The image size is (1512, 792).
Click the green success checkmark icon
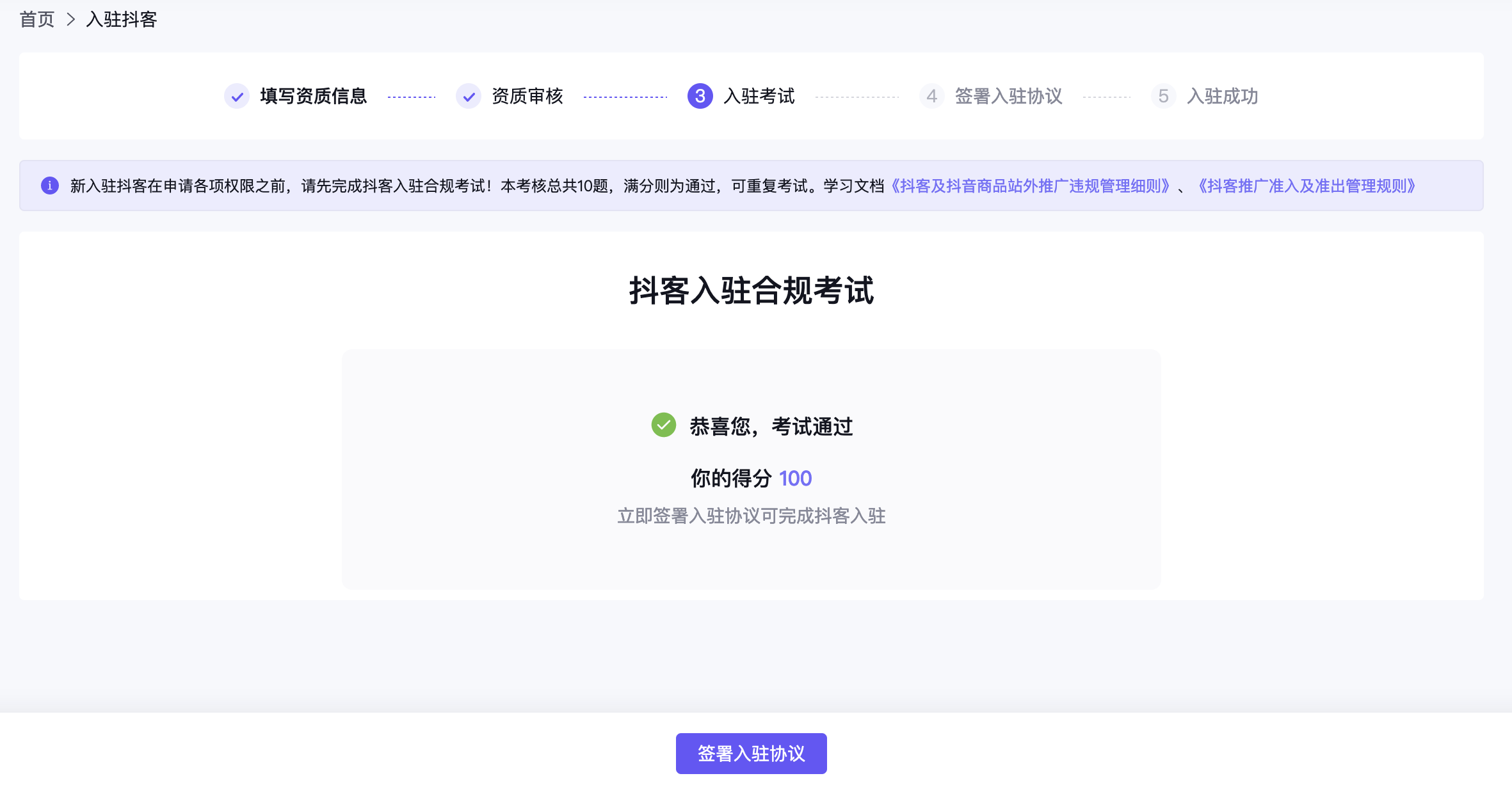664,425
